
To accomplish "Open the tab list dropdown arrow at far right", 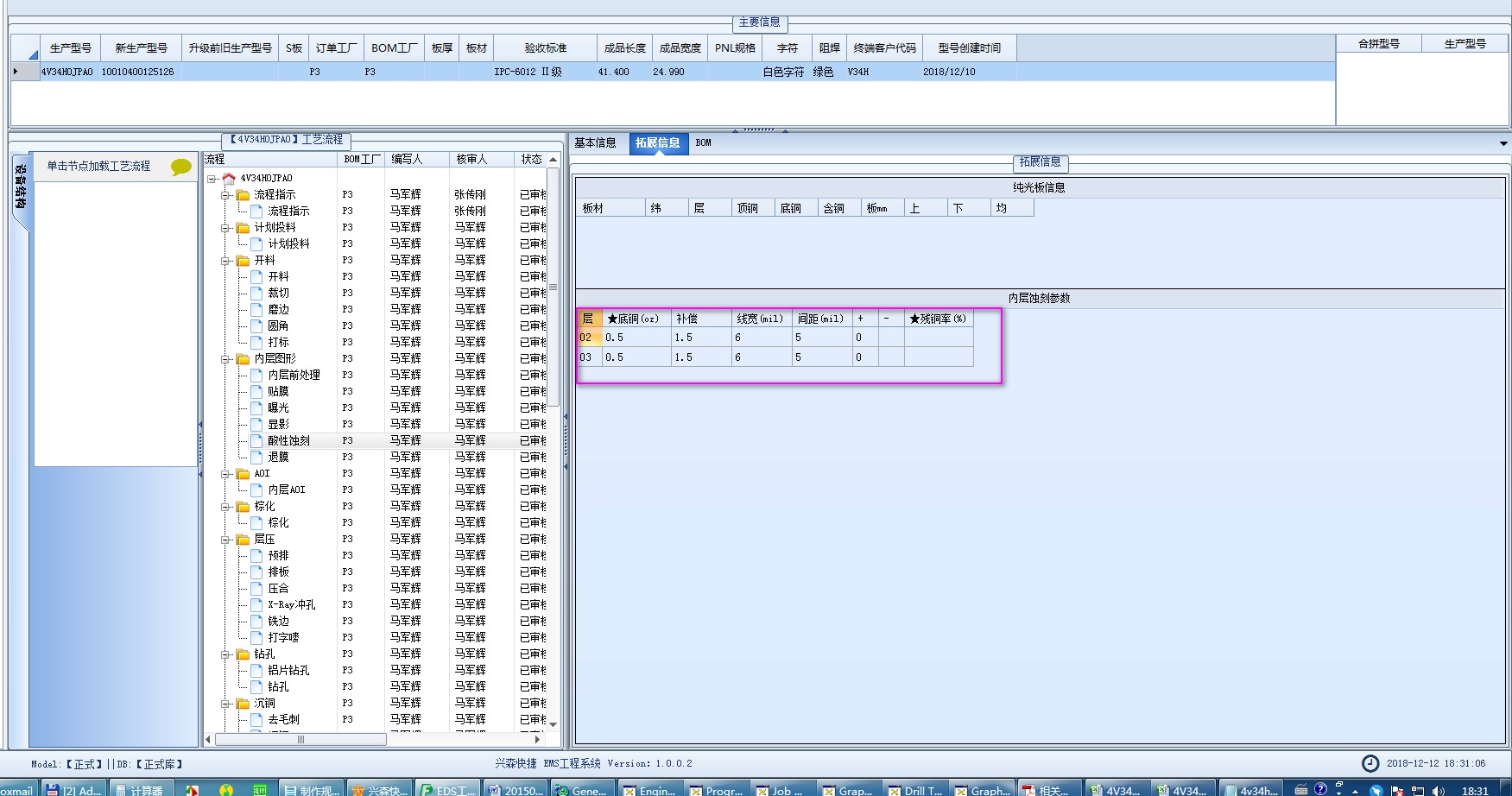I will click(1503, 143).
